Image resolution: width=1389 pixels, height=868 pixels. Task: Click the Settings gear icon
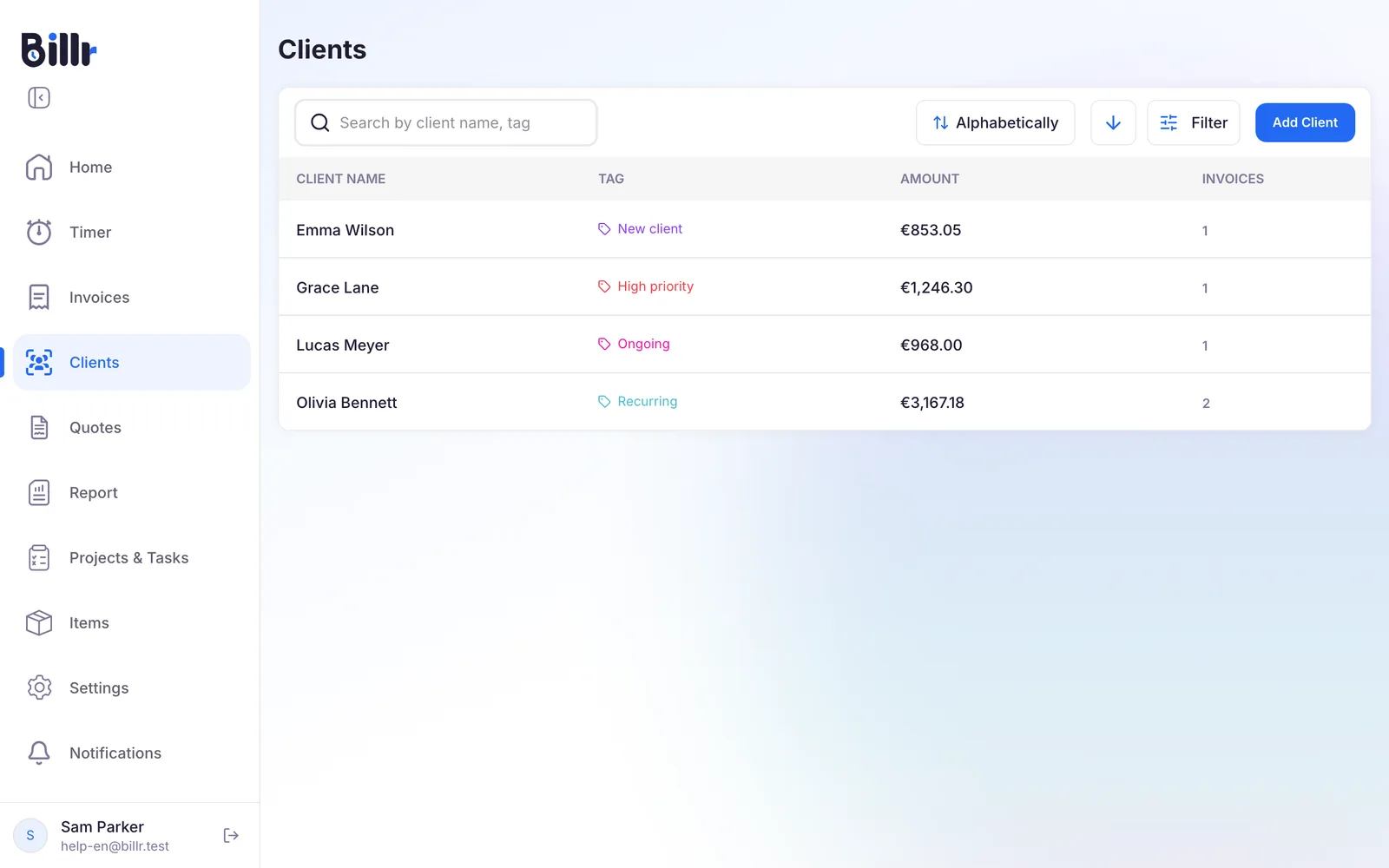pos(39,687)
